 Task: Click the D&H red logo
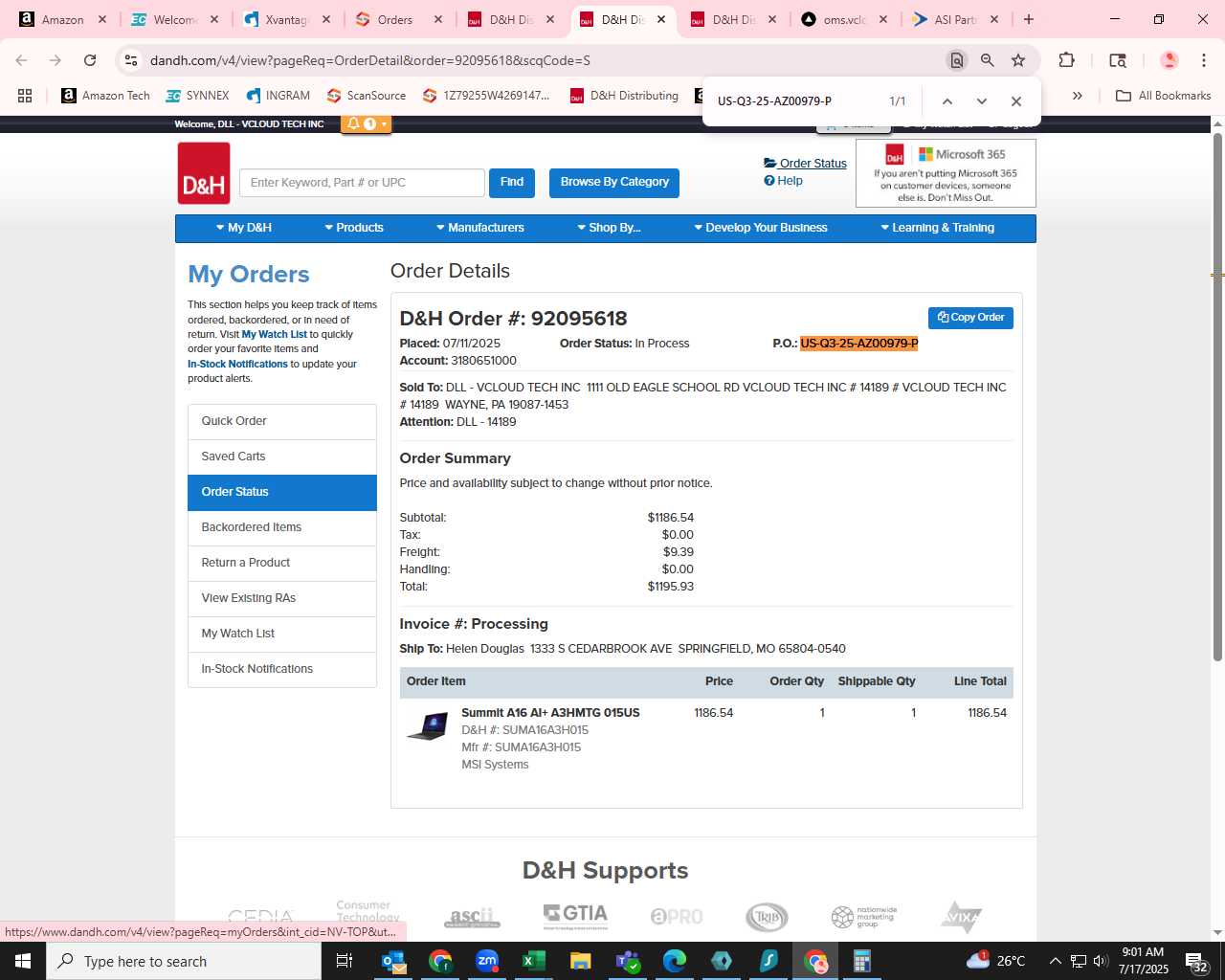point(204,173)
